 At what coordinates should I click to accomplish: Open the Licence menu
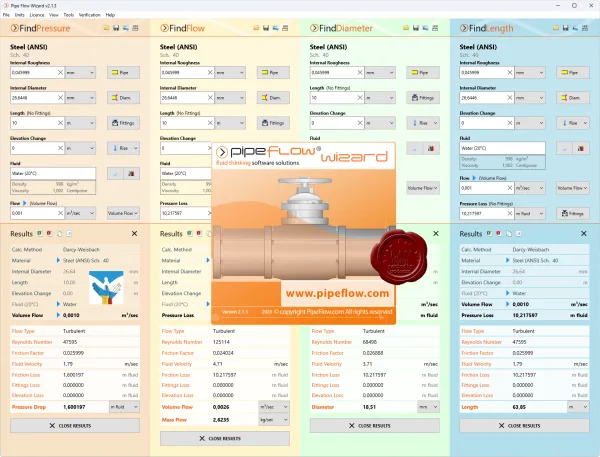coord(37,15)
